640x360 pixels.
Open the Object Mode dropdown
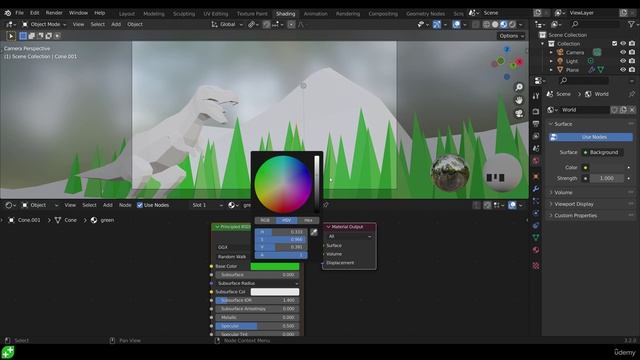[44, 24]
